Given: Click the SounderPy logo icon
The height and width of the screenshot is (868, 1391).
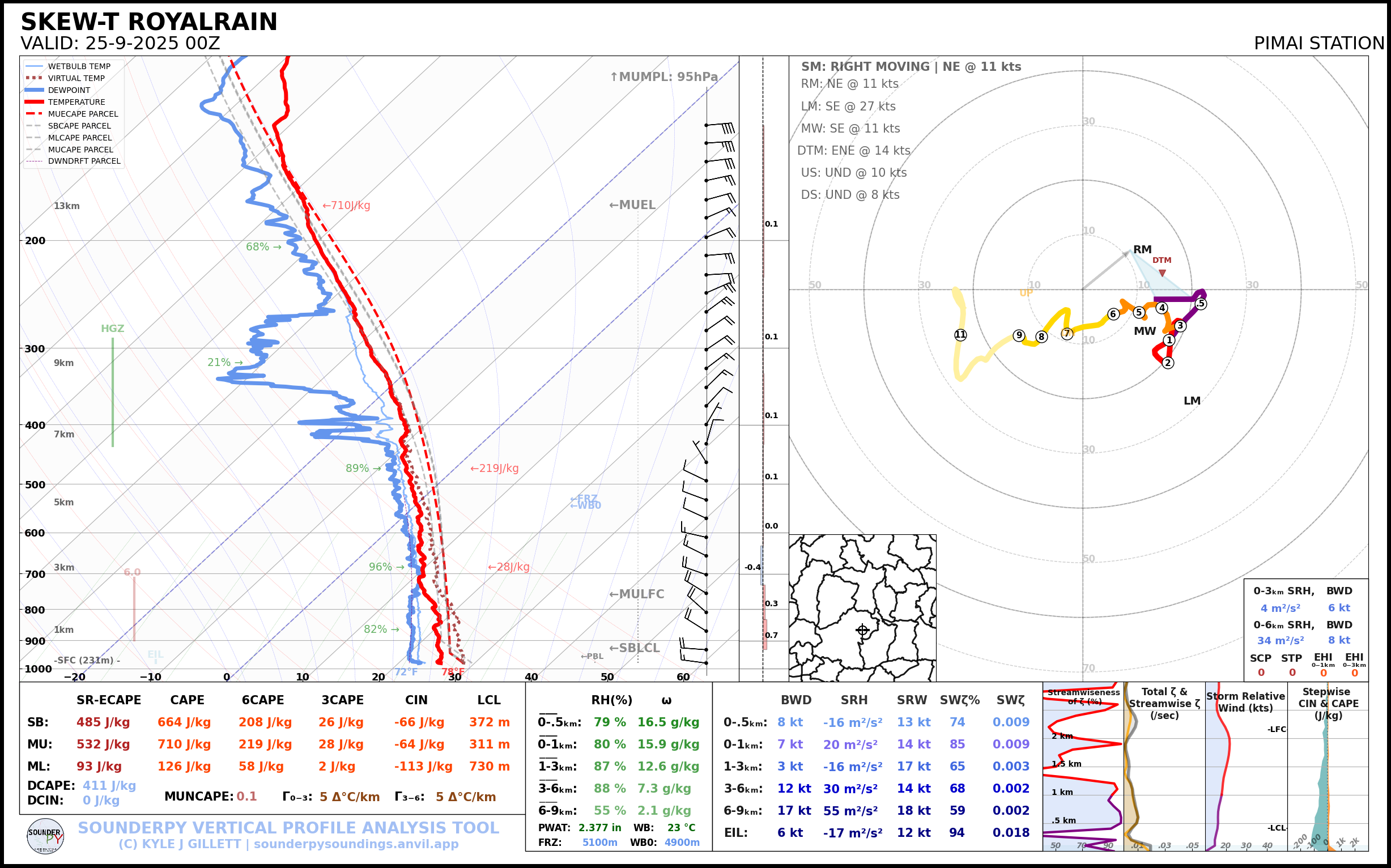Looking at the screenshot, I should click(x=45, y=836).
